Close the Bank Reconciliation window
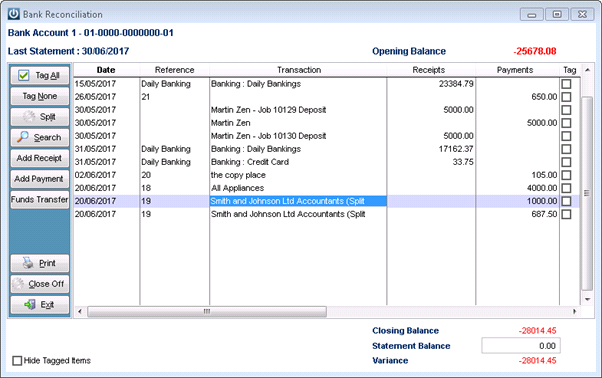 point(582,15)
